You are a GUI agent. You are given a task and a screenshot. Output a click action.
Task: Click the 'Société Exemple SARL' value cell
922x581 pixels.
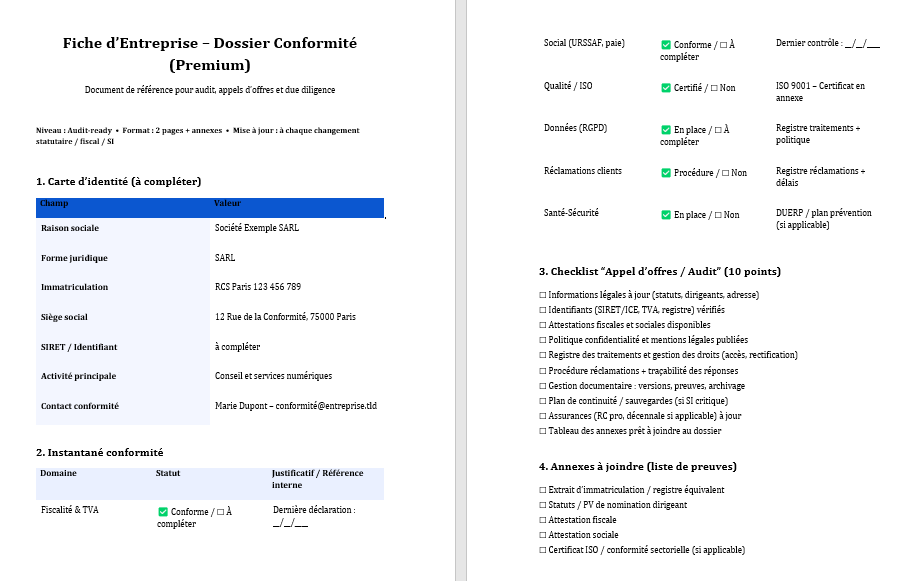pos(257,228)
